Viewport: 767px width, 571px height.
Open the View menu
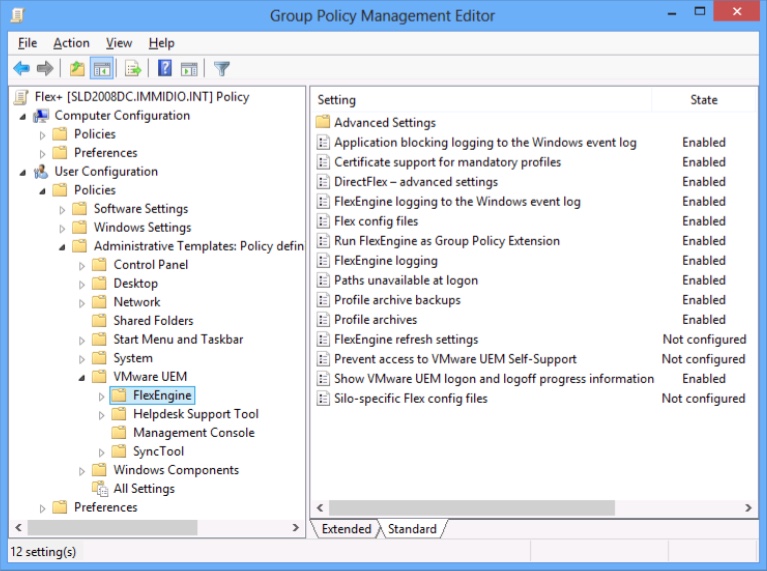click(119, 43)
